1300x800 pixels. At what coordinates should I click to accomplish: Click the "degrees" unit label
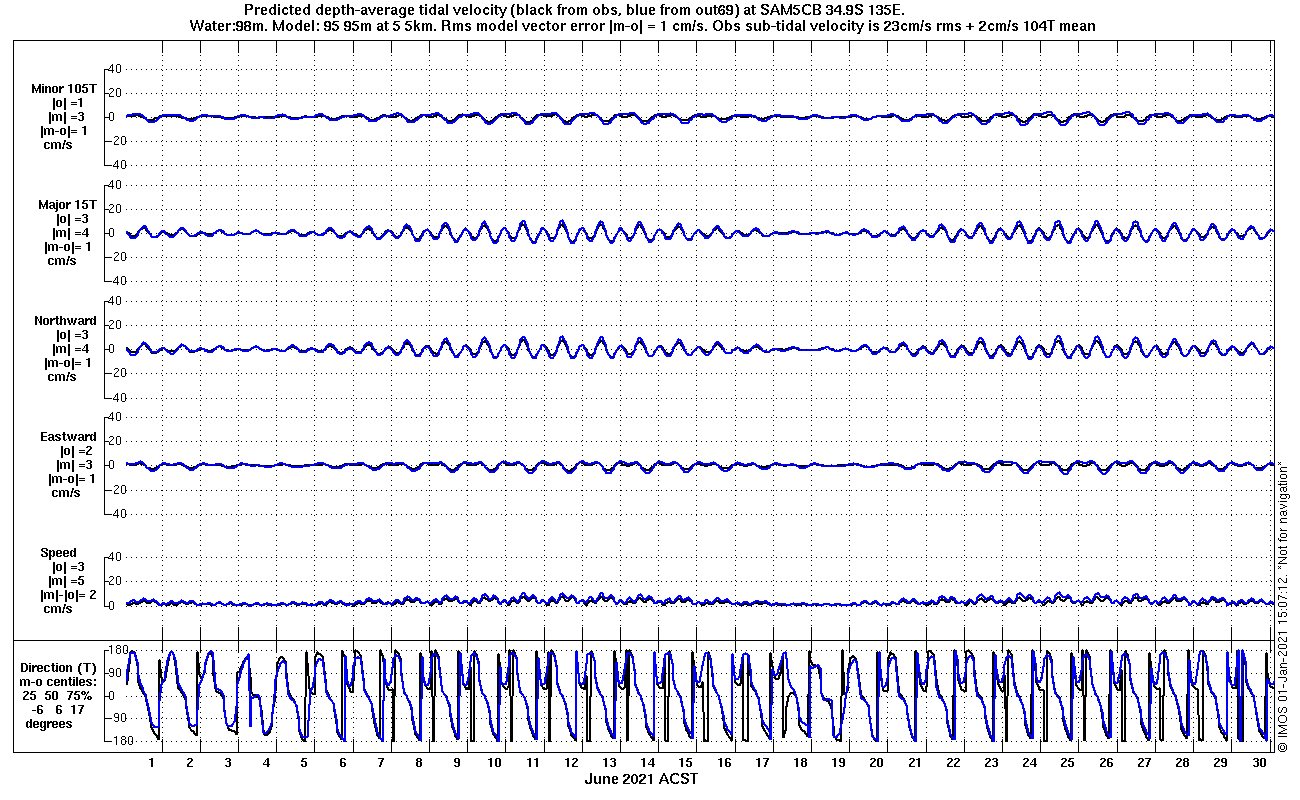[x=49, y=724]
